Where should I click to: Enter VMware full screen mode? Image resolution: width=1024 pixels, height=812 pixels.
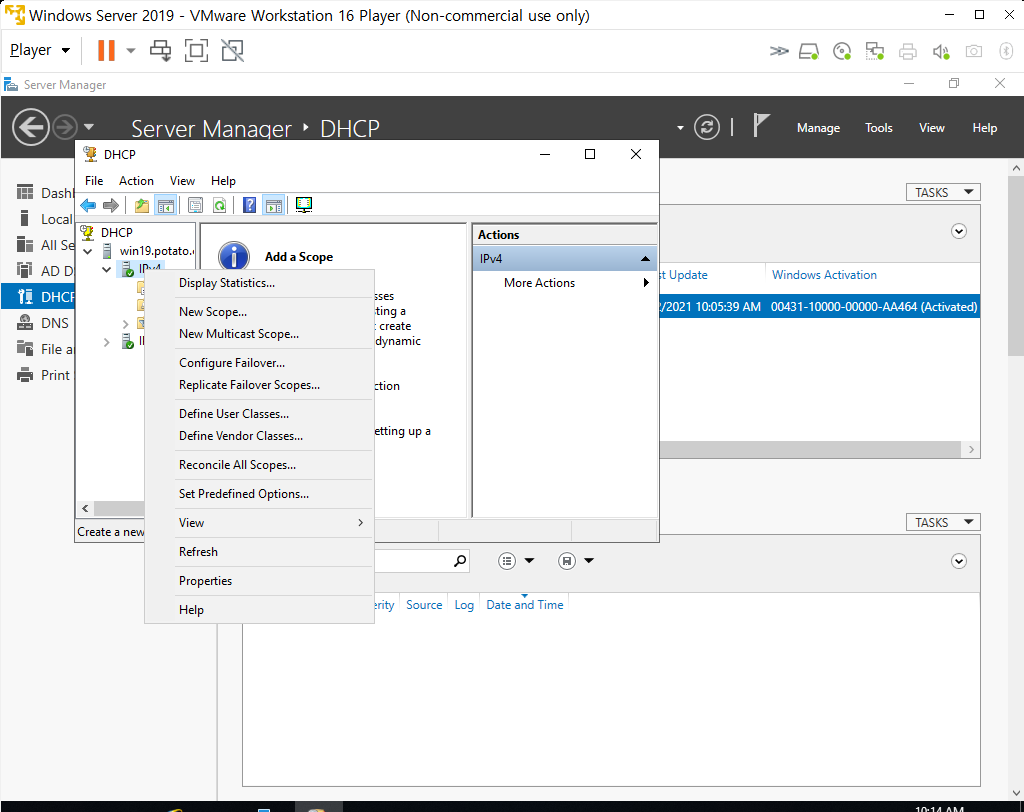click(x=197, y=50)
